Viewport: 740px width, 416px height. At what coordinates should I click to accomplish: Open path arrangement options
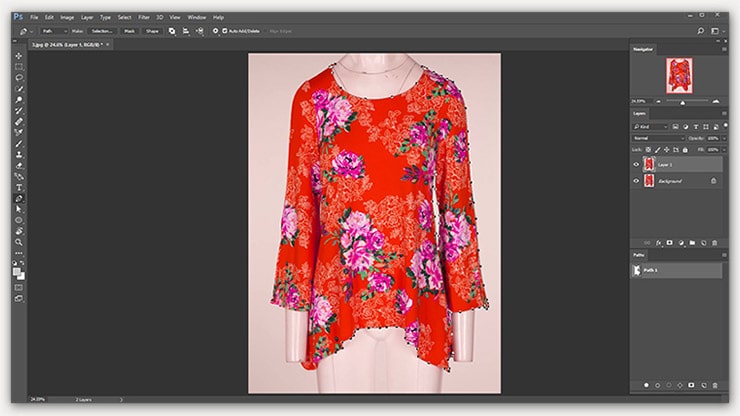click(x=200, y=31)
